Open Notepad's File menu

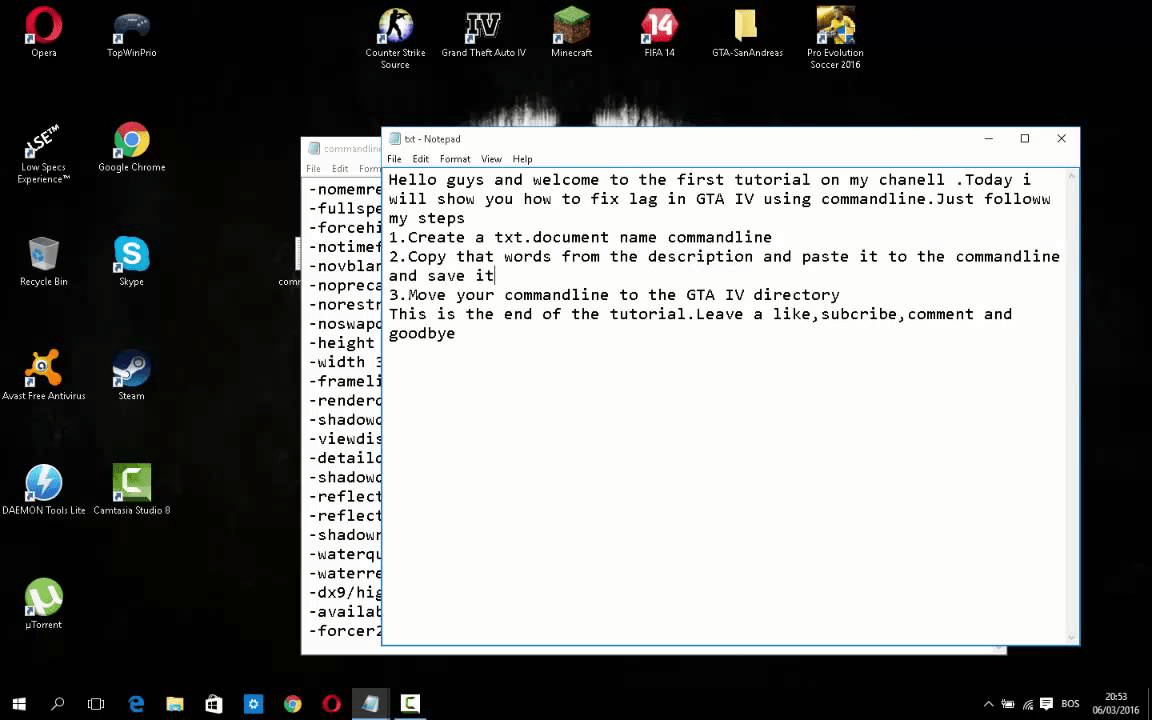(394, 159)
